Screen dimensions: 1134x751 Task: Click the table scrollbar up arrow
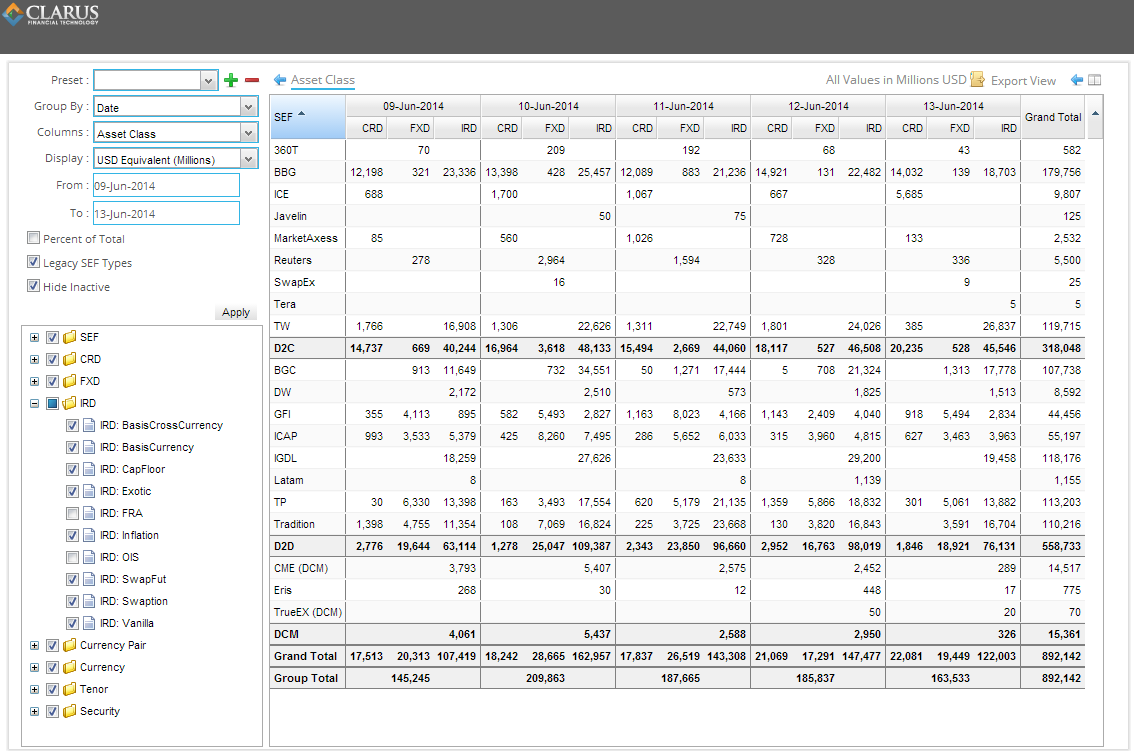1095,114
